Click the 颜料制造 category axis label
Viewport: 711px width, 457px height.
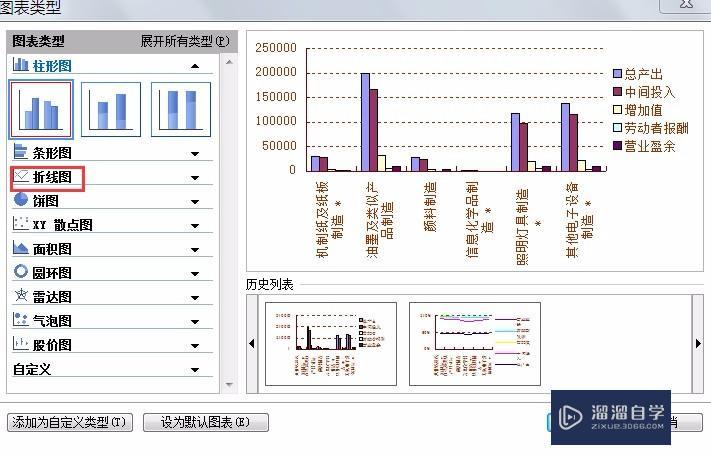[429, 207]
